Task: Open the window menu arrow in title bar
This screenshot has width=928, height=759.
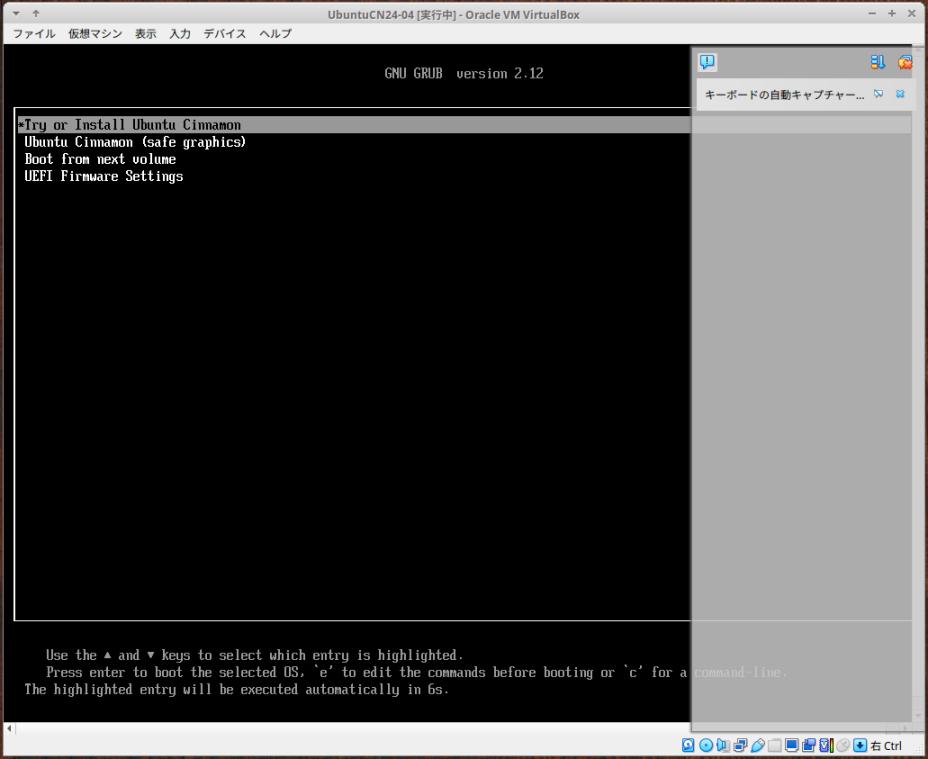Action: tap(16, 13)
